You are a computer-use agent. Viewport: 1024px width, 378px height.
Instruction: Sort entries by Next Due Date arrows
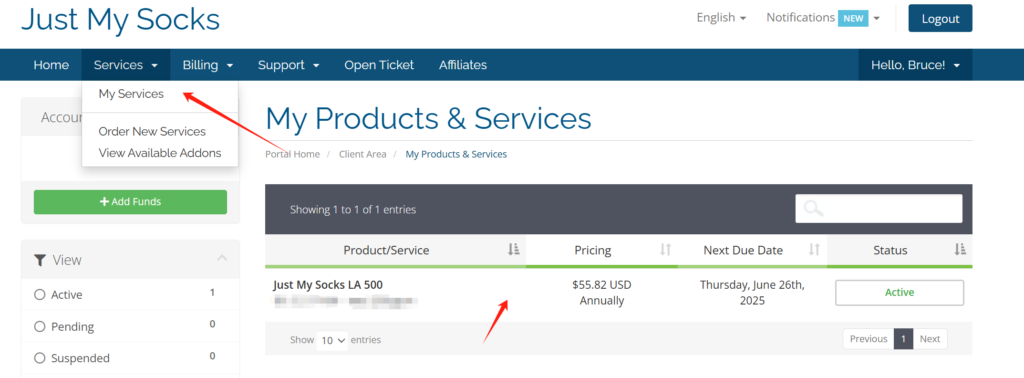pos(814,249)
